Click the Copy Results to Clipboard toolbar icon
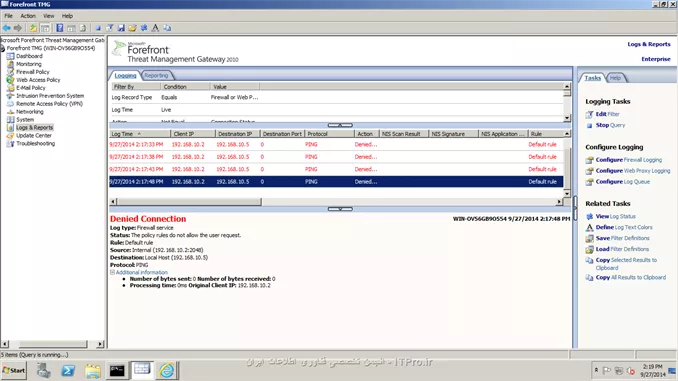678x381 pixels. click(x=167, y=28)
